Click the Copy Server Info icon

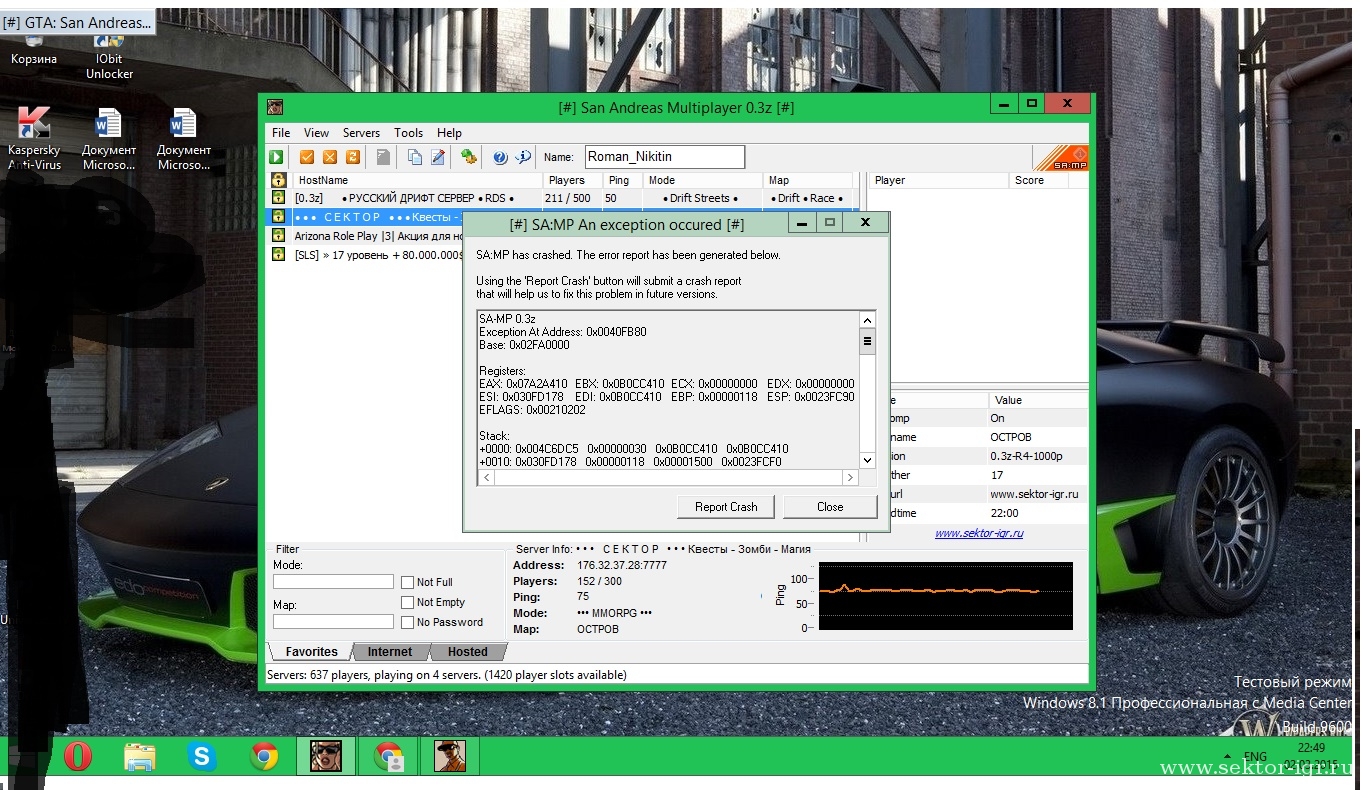pyautogui.click(x=414, y=157)
